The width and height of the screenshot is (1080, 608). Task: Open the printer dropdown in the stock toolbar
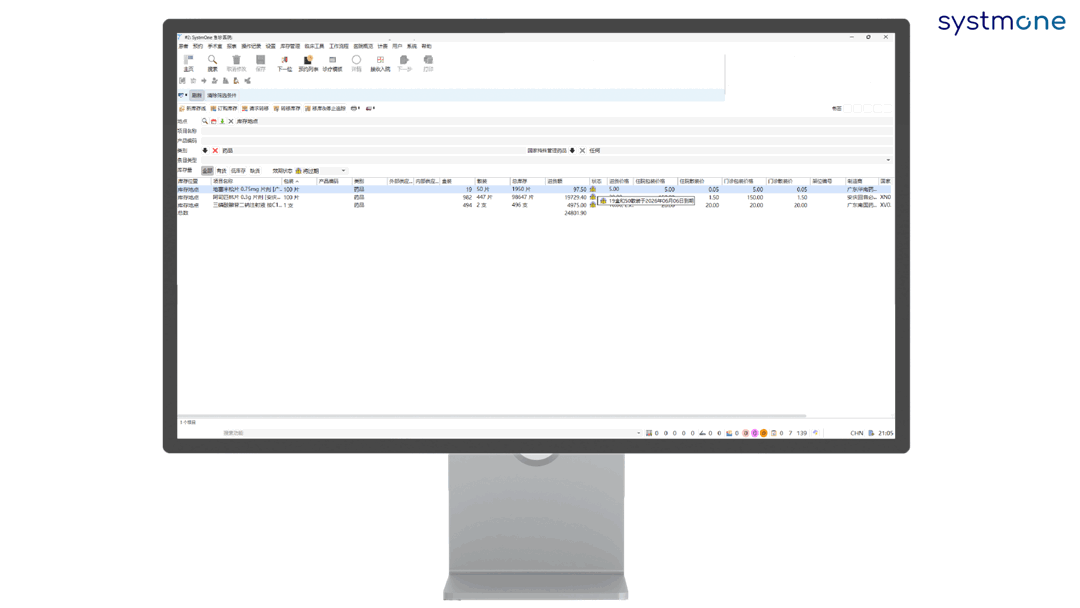coord(355,108)
